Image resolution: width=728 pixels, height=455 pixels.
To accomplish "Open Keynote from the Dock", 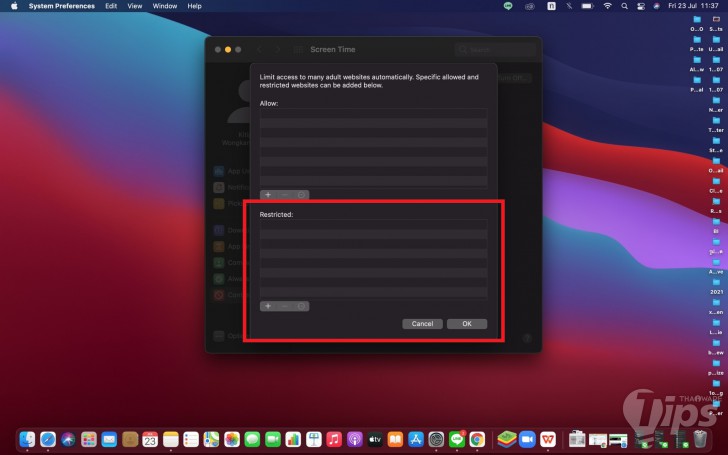I will 313,439.
